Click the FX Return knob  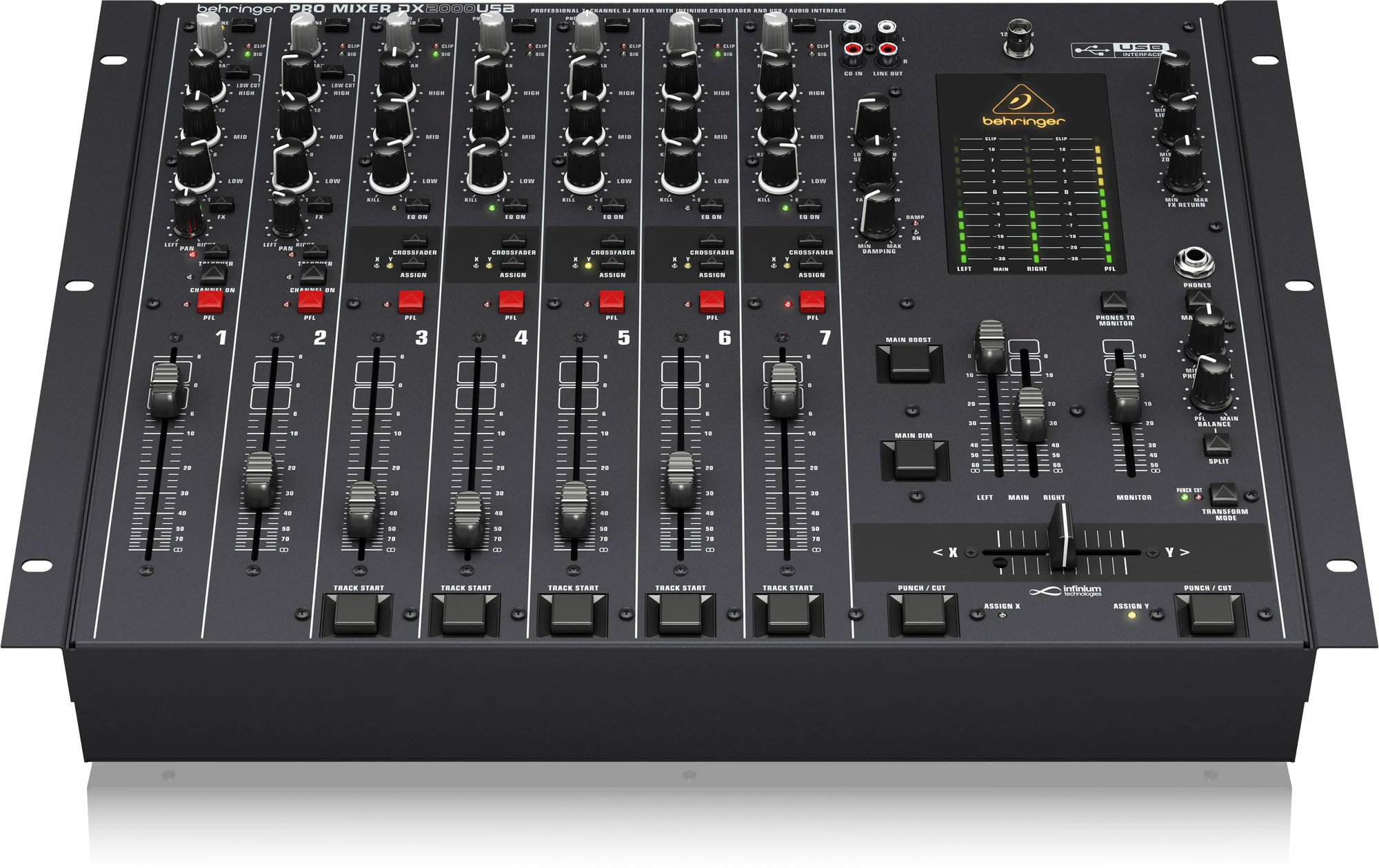pos(1183,166)
